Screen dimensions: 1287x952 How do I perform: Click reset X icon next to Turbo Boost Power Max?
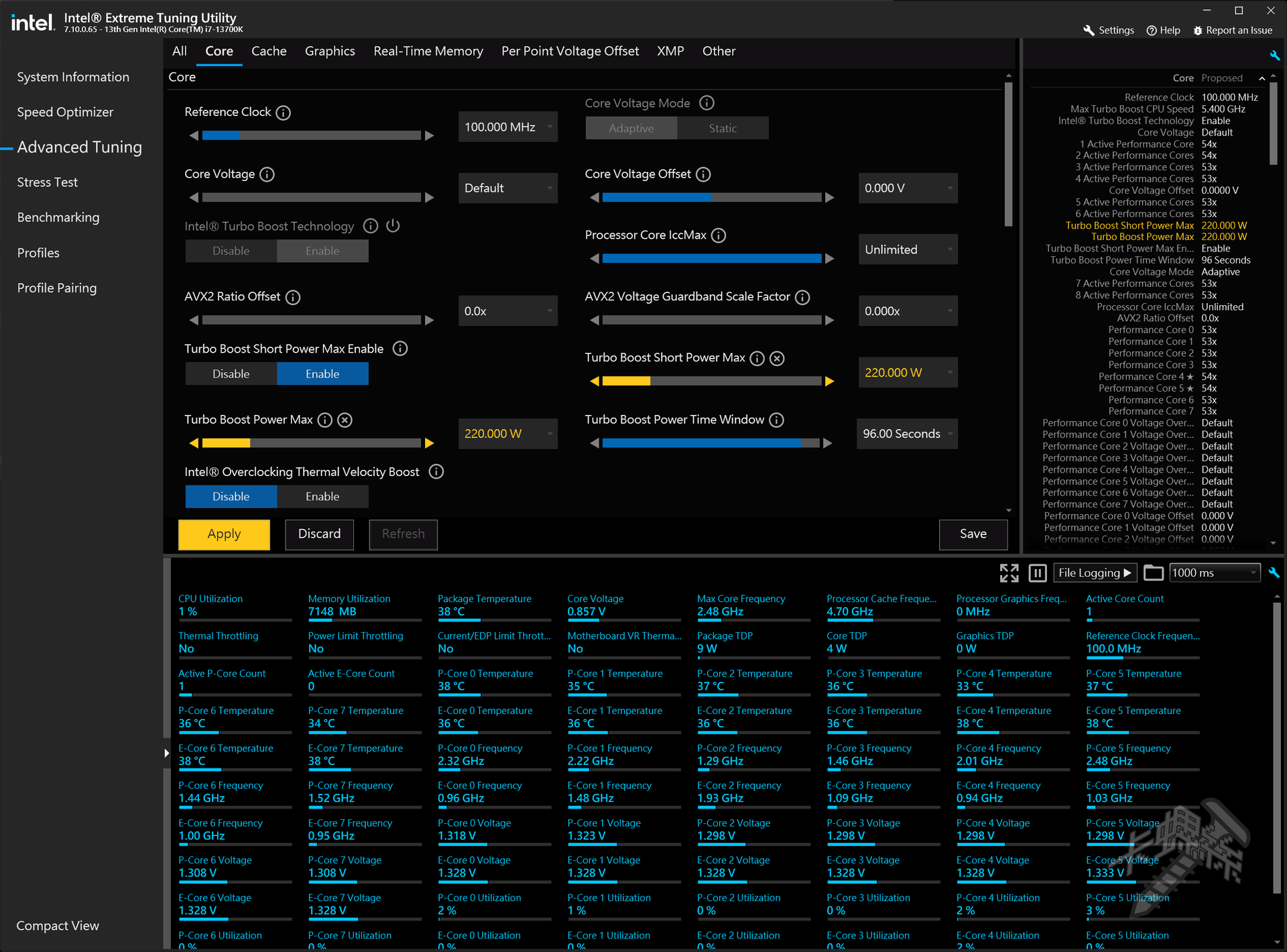click(x=345, y=420)
